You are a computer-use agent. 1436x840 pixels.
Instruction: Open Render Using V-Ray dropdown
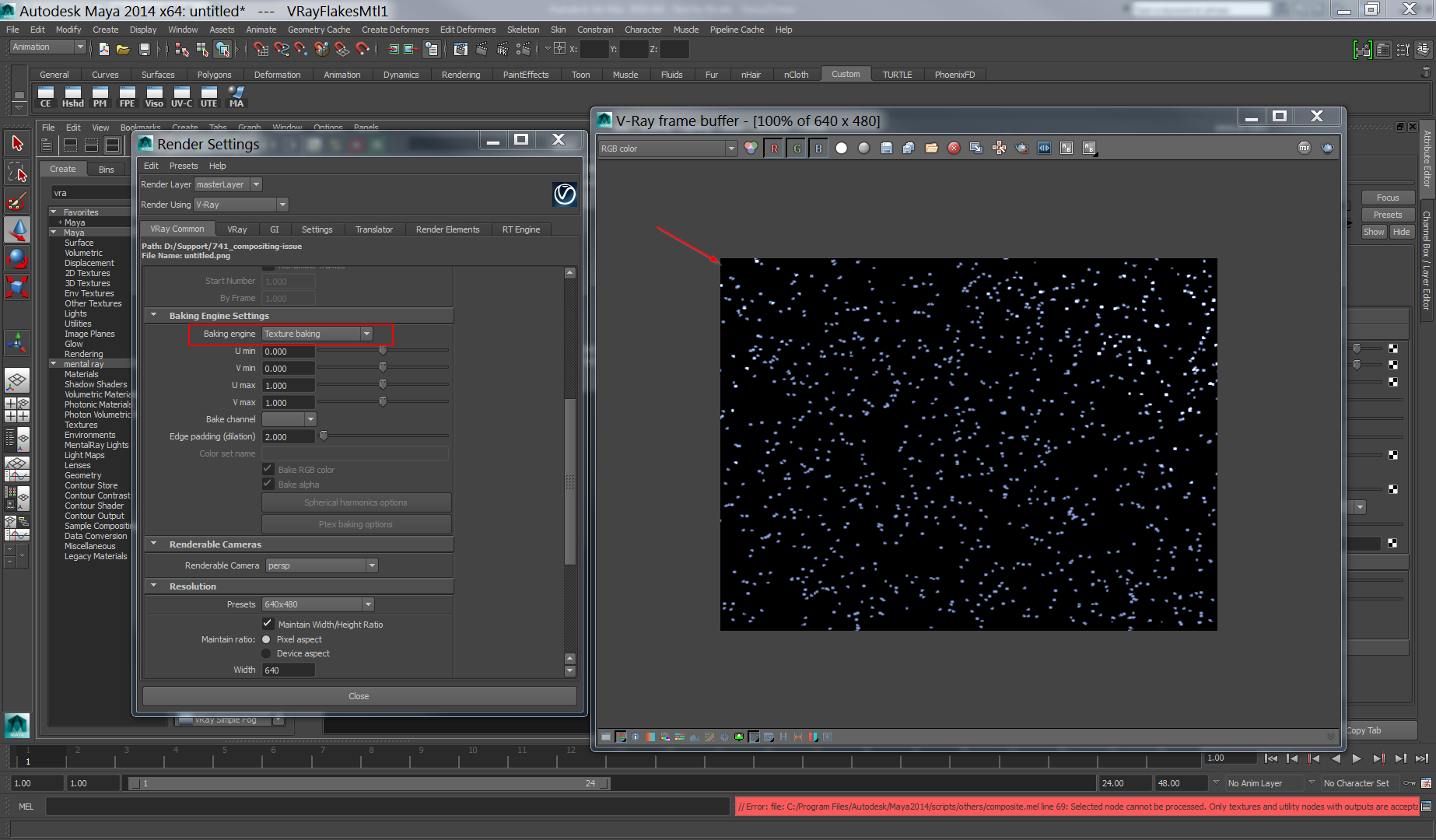point(241,205)
